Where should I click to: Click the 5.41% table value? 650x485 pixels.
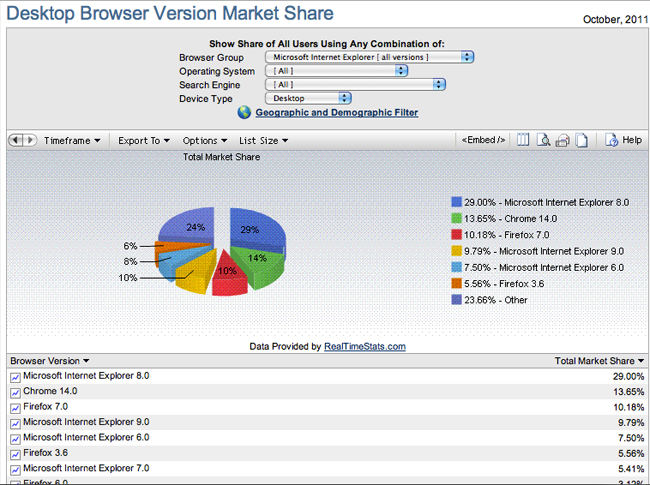(631, 469)
